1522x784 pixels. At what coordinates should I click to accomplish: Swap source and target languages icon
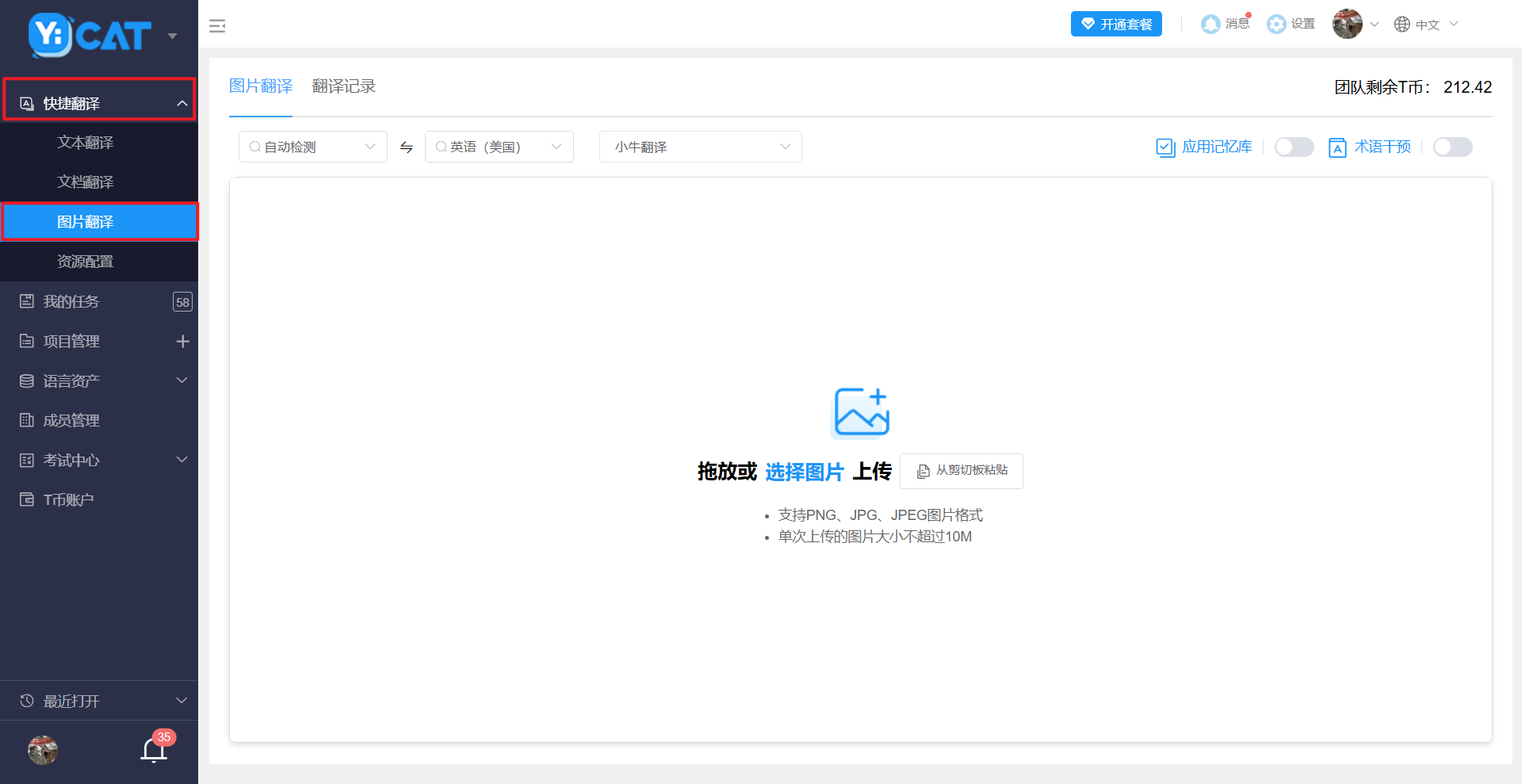tap(406, 147)
